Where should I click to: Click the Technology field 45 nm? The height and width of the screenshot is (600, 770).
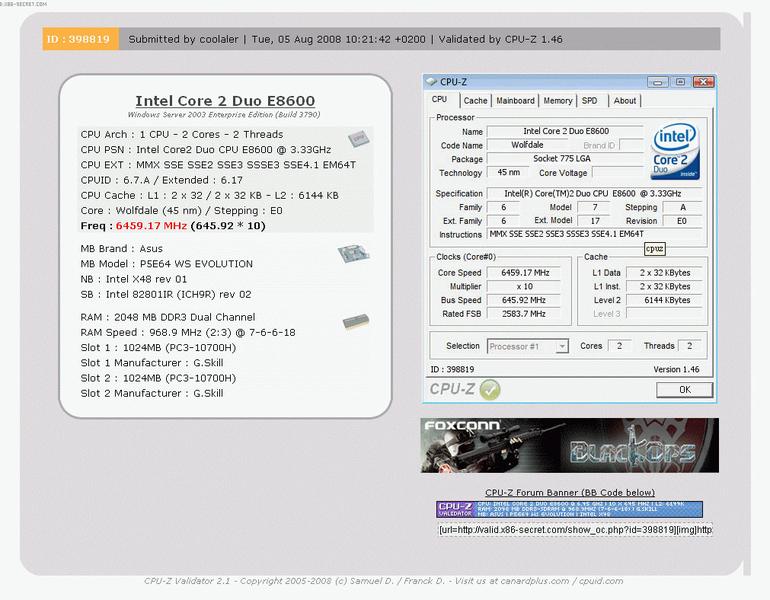[x=508, y=173]
